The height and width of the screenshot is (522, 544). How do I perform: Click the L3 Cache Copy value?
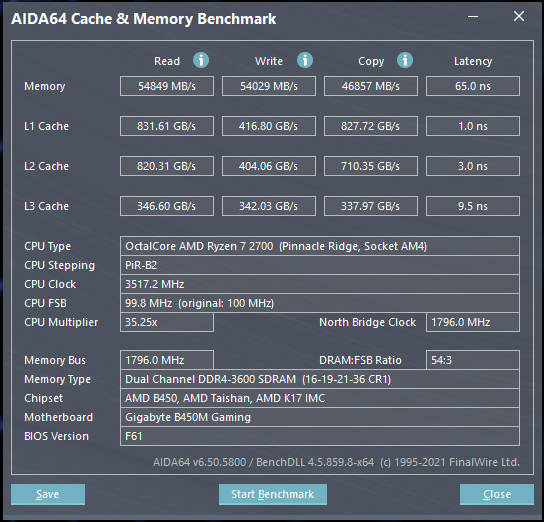[371, 206]
